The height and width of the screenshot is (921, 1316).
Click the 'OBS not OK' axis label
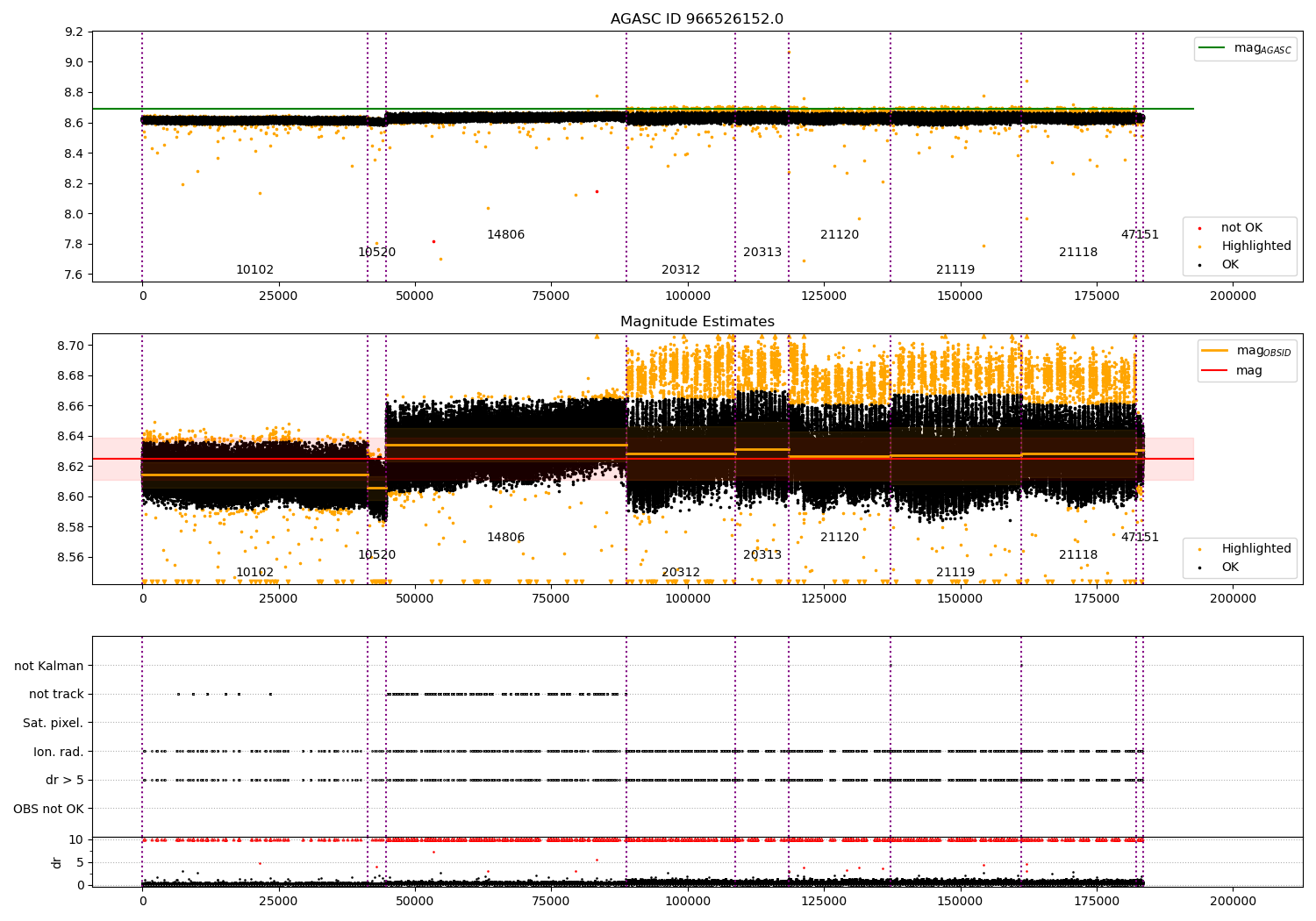[48, 809]
